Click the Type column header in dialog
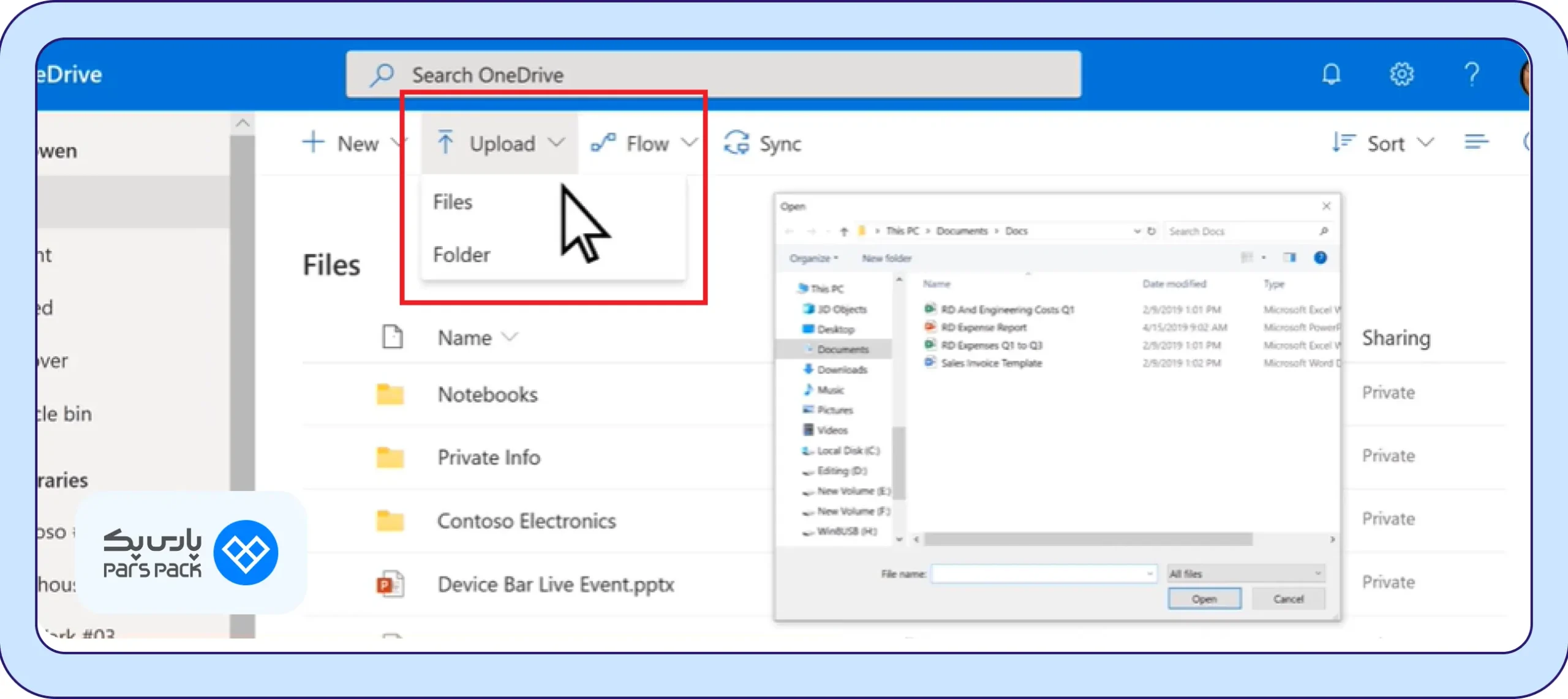This screenshot has width=1568, height=699. 1274,284
